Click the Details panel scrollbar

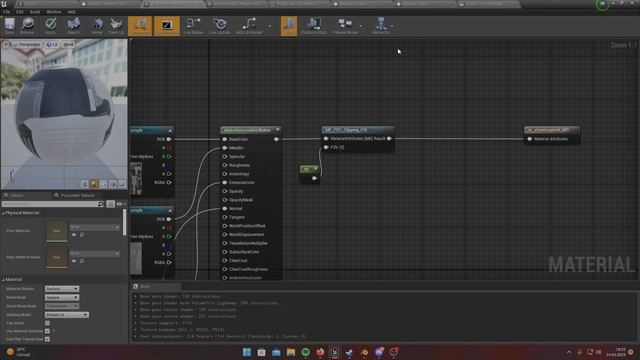pyautogui.click(x=124, y=222)
